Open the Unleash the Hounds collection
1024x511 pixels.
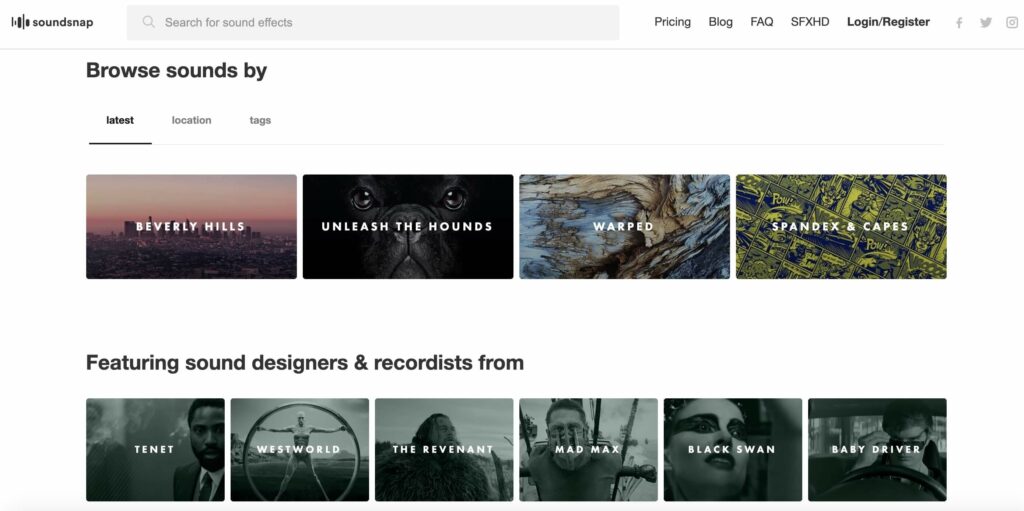[408, 227]
